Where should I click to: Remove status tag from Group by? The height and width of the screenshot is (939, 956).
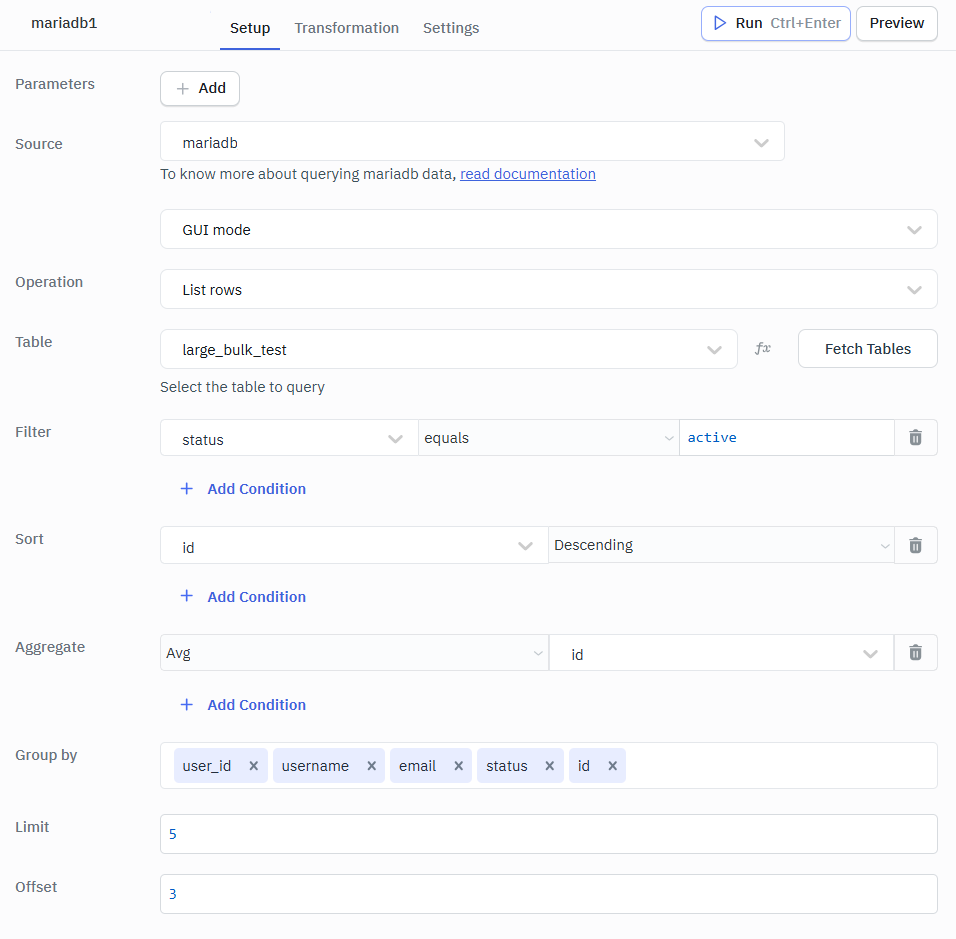(x=549, y=766)
